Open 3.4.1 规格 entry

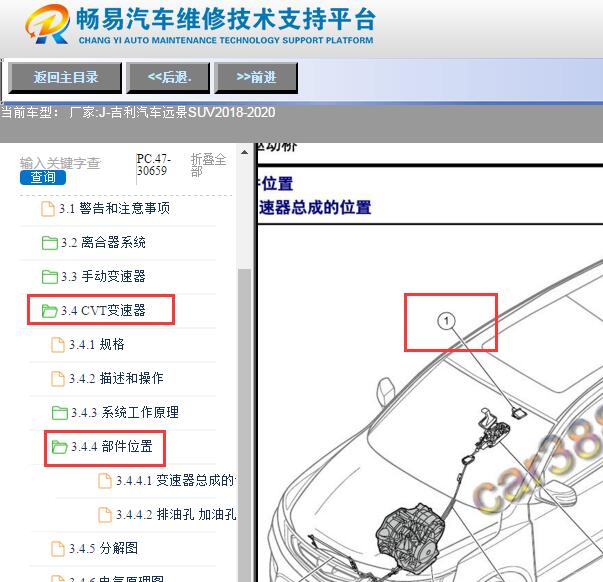point(97,345)
